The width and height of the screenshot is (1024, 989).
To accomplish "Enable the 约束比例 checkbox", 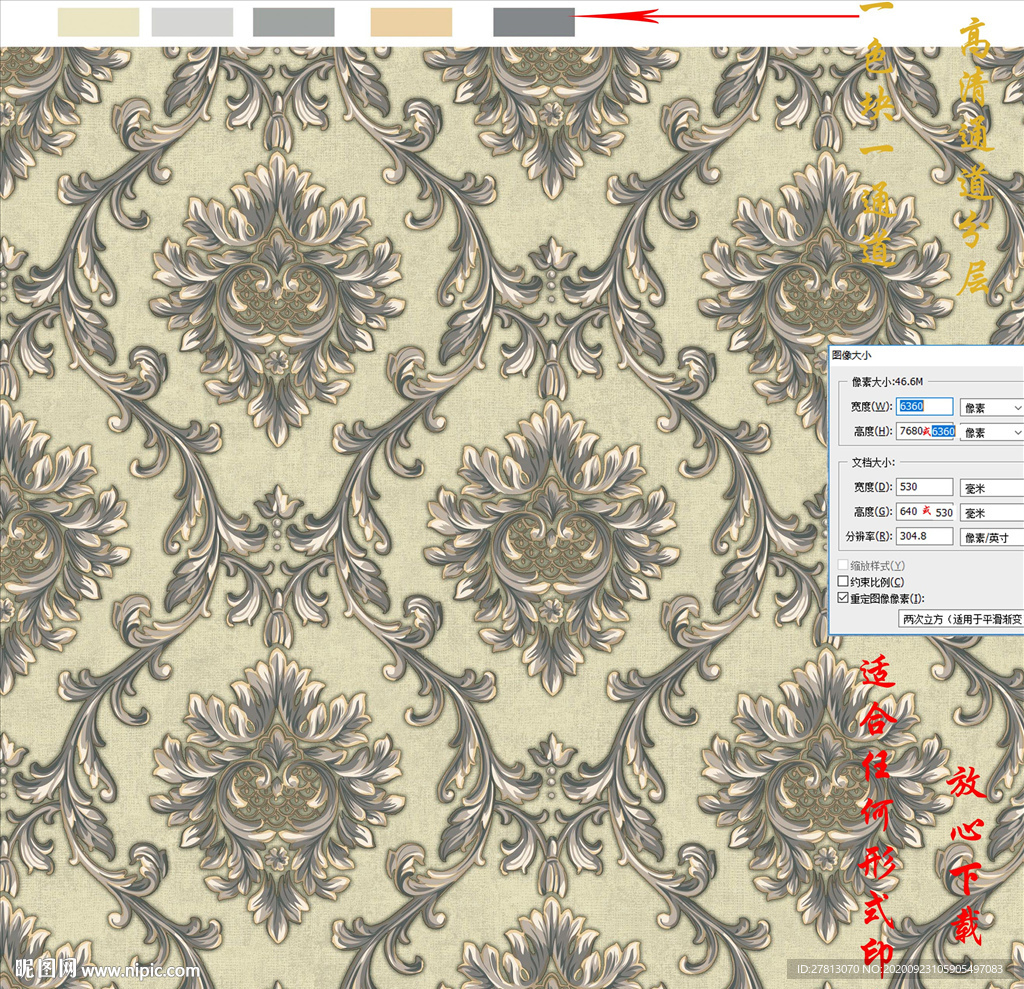I will coord(843,581).
